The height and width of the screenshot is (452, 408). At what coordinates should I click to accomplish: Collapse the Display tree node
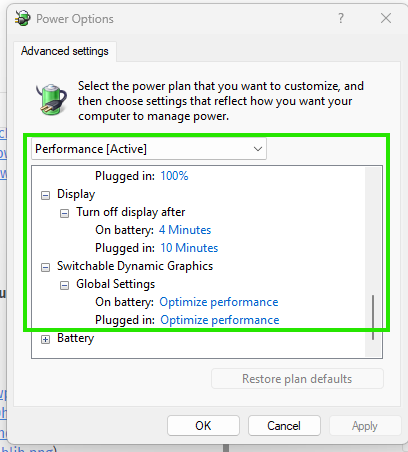coord(45,195)
